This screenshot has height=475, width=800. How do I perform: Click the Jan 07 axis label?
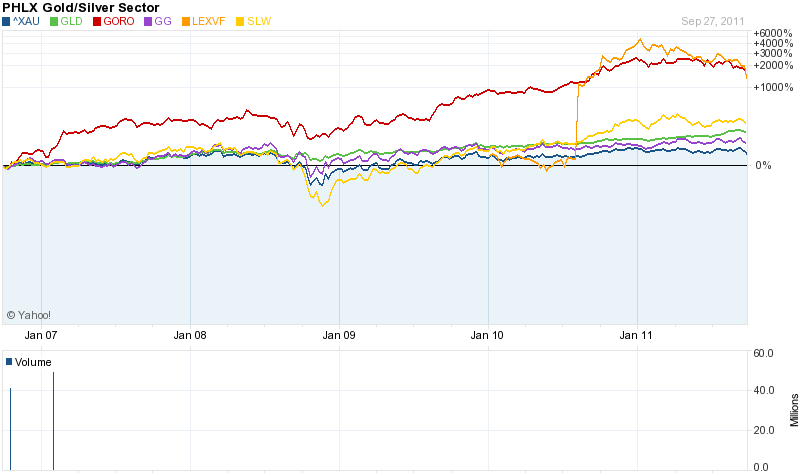click(x=41, y=335)
